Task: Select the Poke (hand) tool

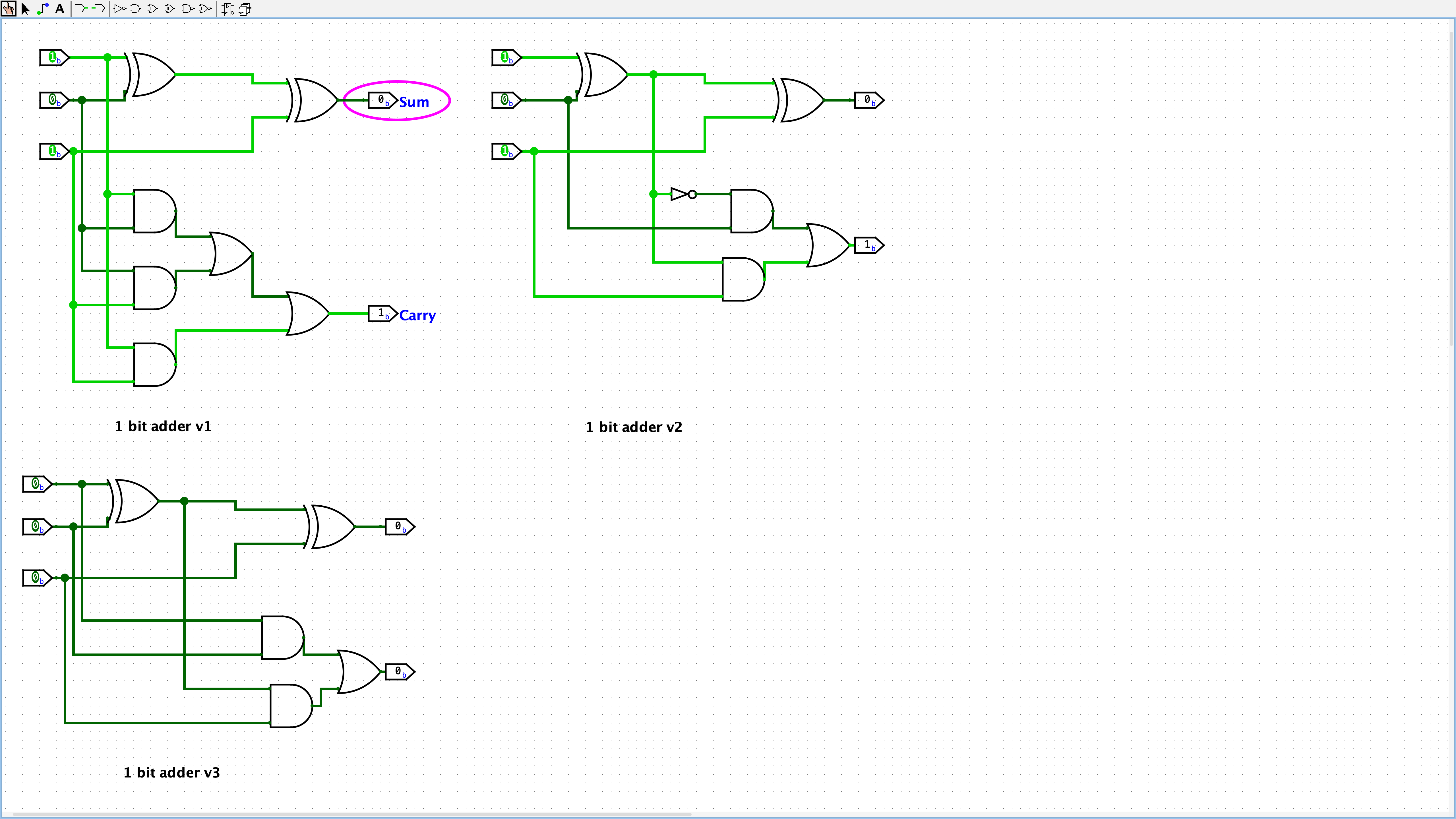Action: click(x=9, y=9)
